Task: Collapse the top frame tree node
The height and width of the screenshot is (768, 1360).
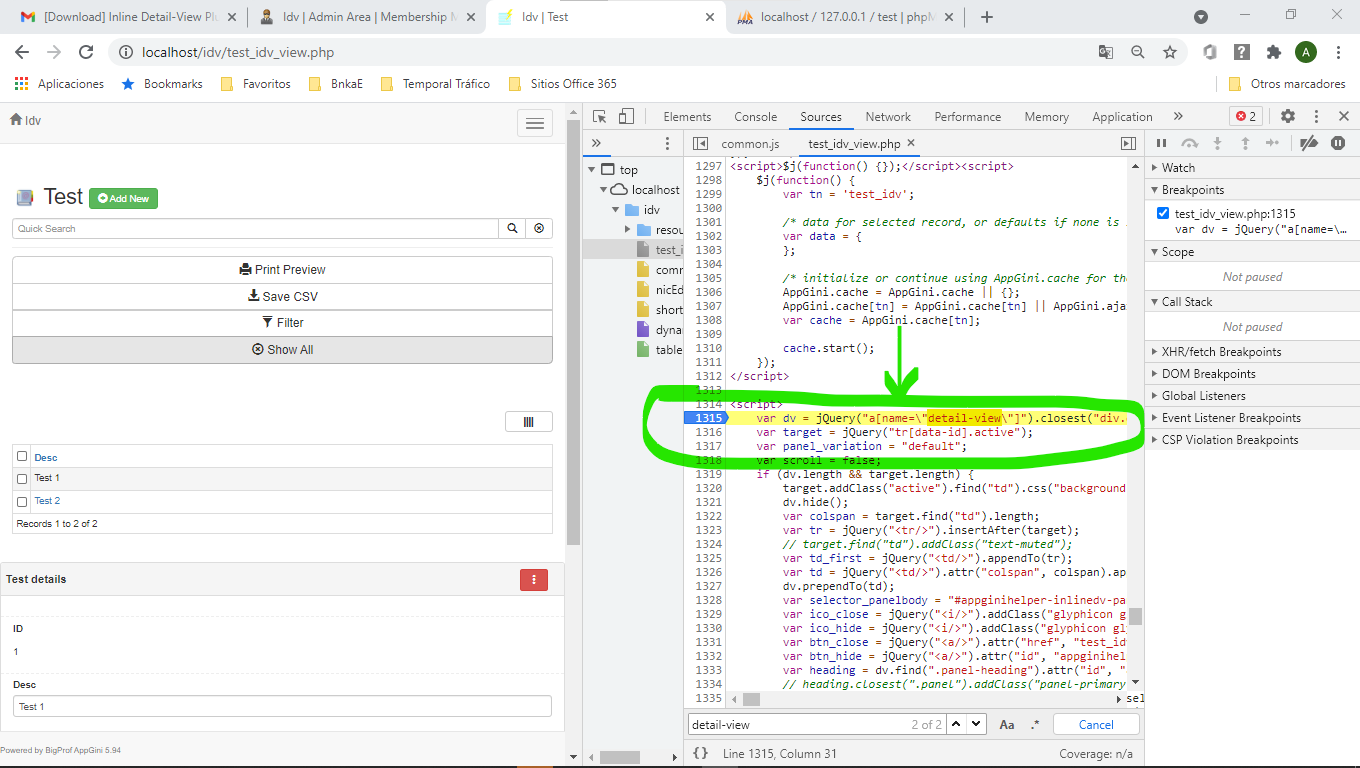Action: coord(593,170)
